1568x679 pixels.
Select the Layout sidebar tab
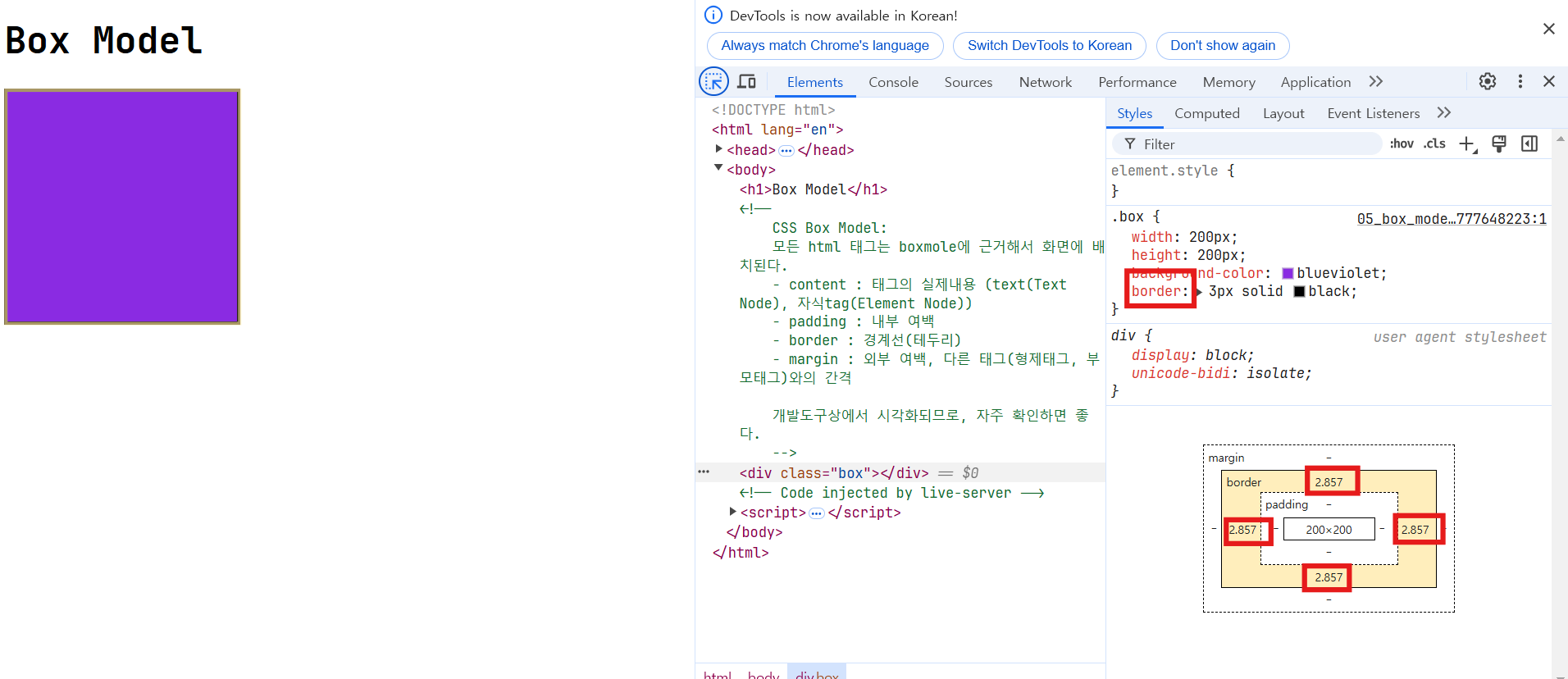pos(1283,113)
